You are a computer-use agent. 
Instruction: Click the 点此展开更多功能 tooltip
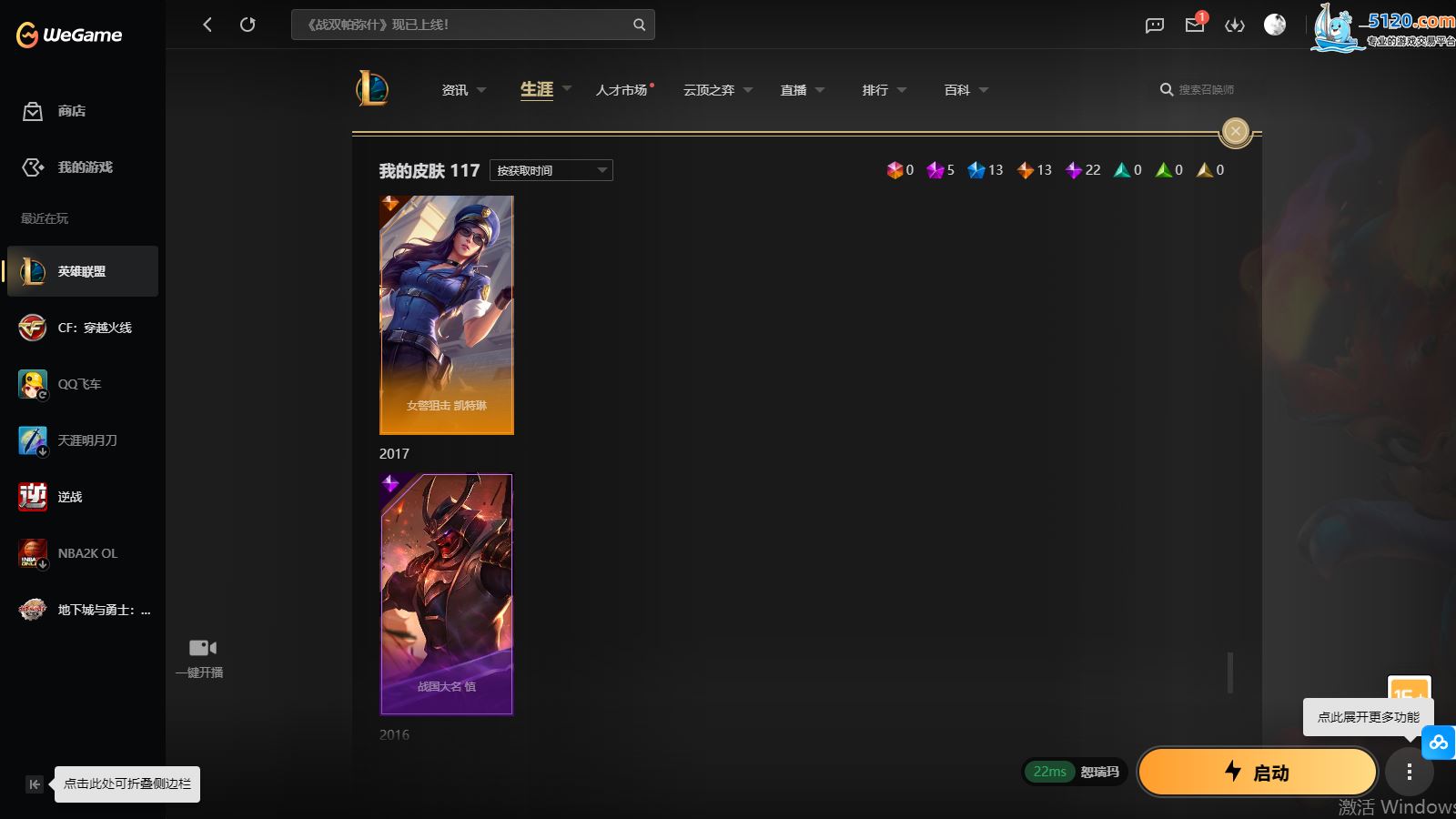coord(1369,717)
